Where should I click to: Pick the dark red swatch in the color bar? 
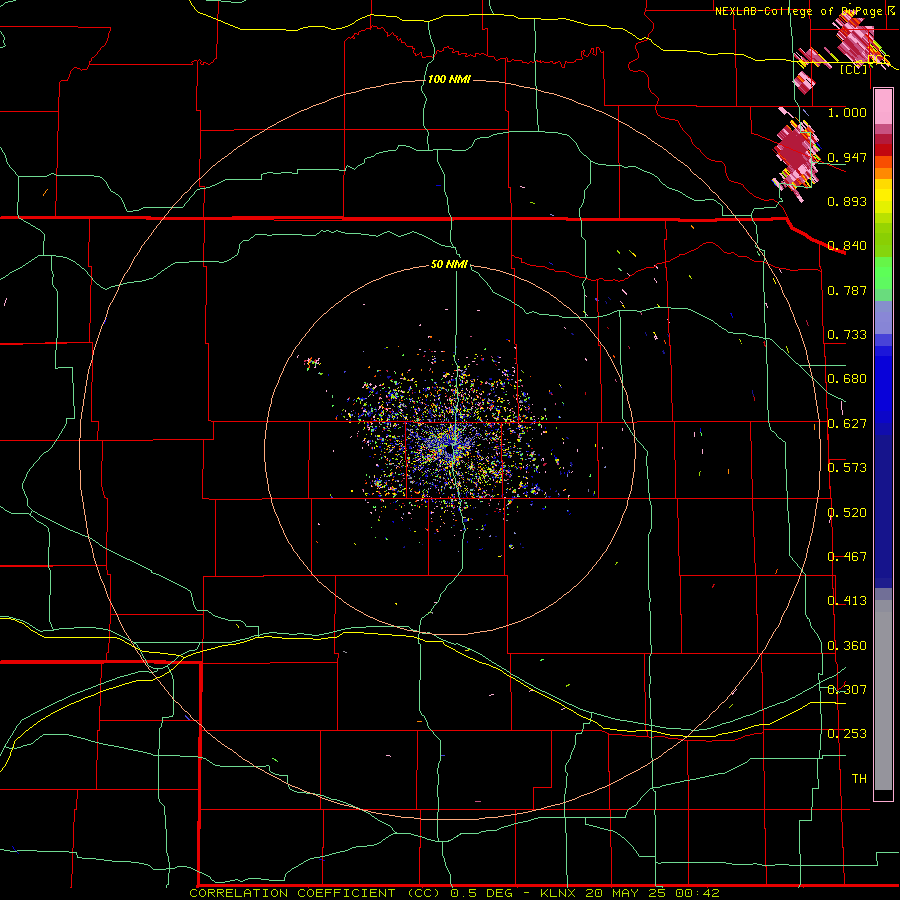pos(883,150)
